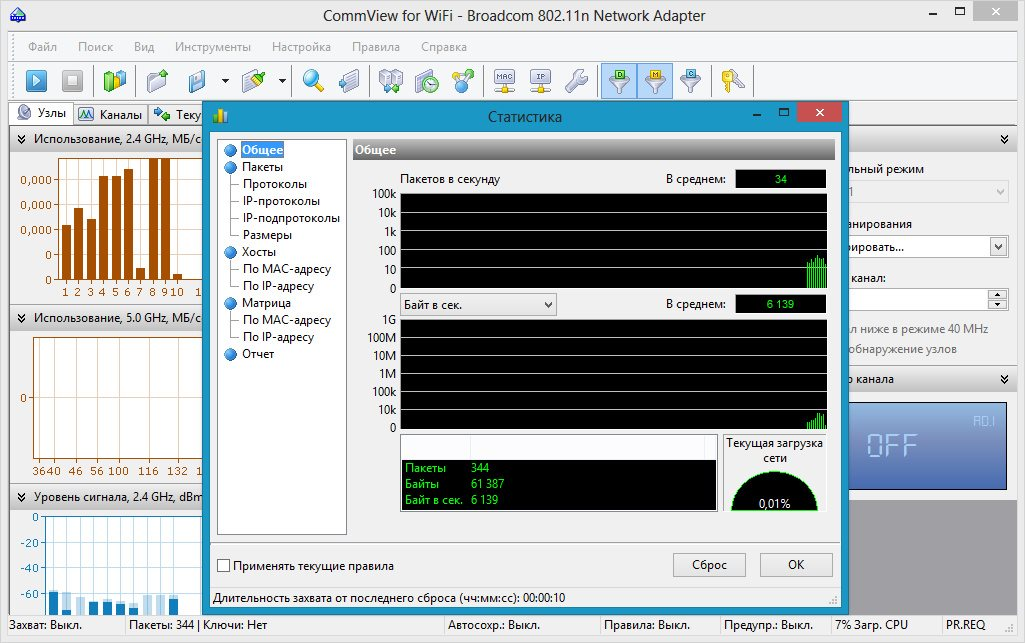Image resolution: width=1025 pixels, height=643 pixels.
Task: Click the golden keys toolbar icon
Action: [735, 81]
